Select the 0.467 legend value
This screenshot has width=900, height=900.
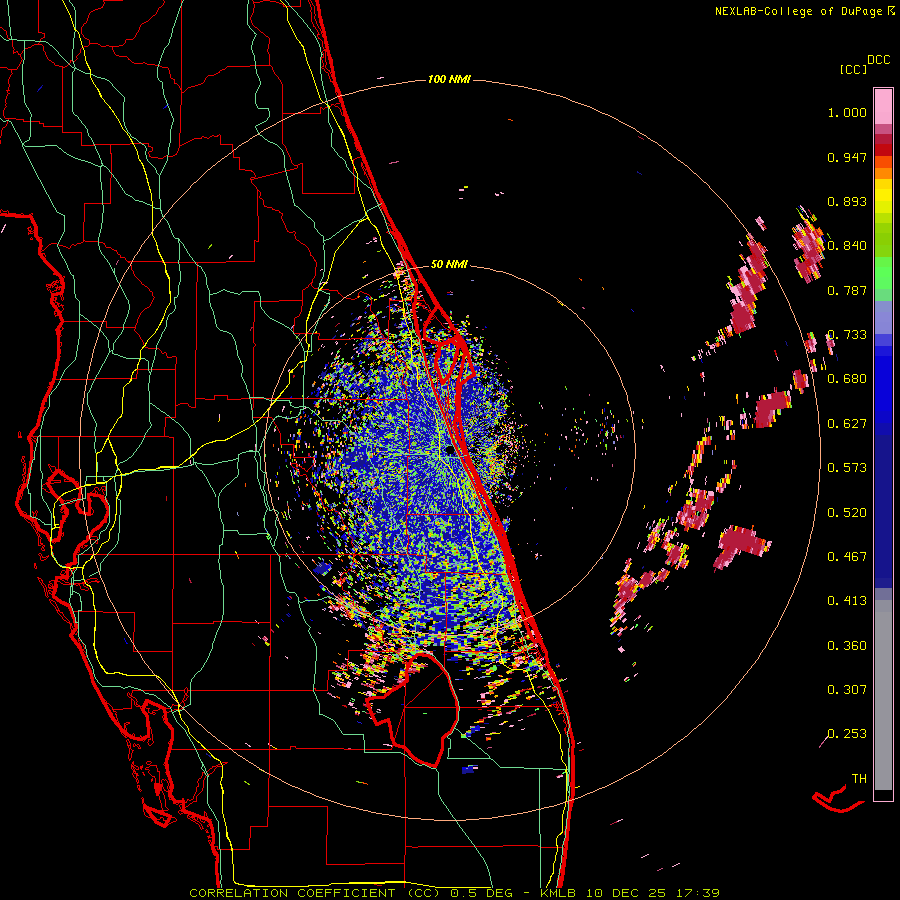[x=847, y=557]
